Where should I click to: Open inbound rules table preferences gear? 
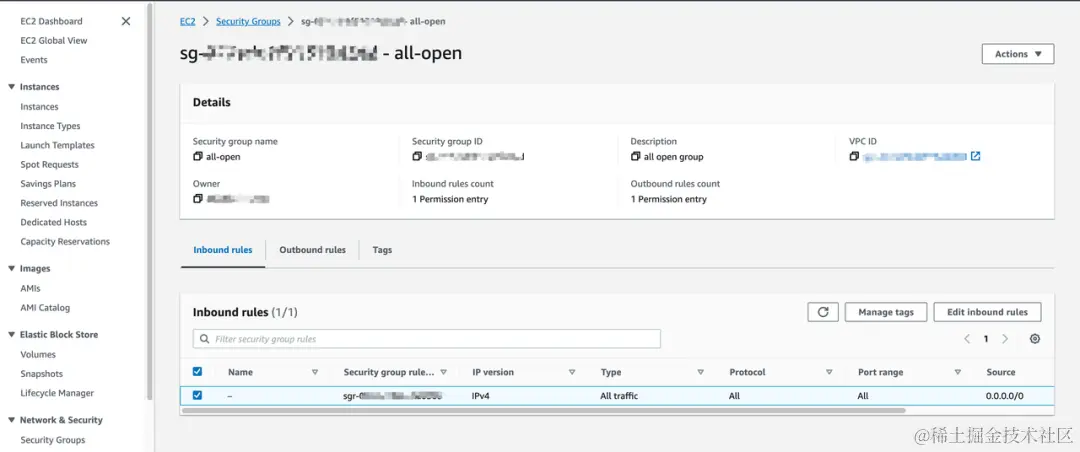[1035, 339]
